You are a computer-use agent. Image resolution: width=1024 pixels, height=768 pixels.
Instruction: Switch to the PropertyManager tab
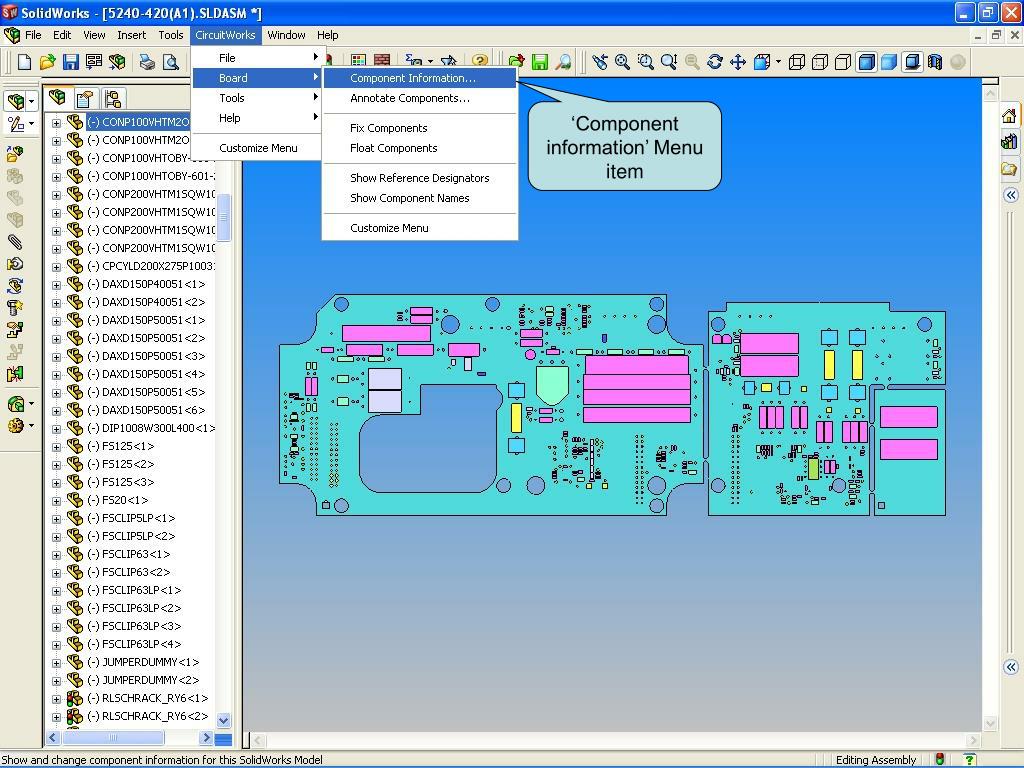coord(85,99)
